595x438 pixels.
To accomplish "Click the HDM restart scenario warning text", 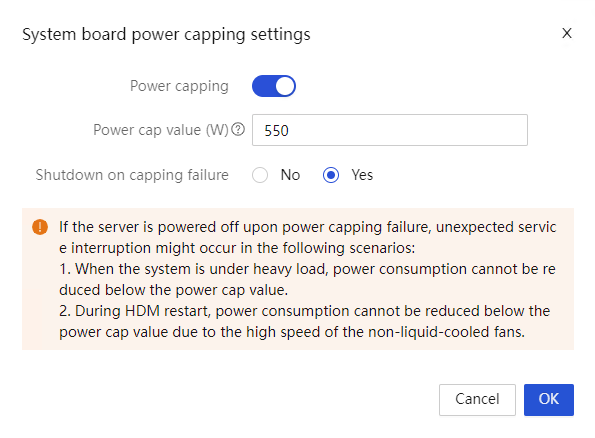I will [x=305, y=321].
